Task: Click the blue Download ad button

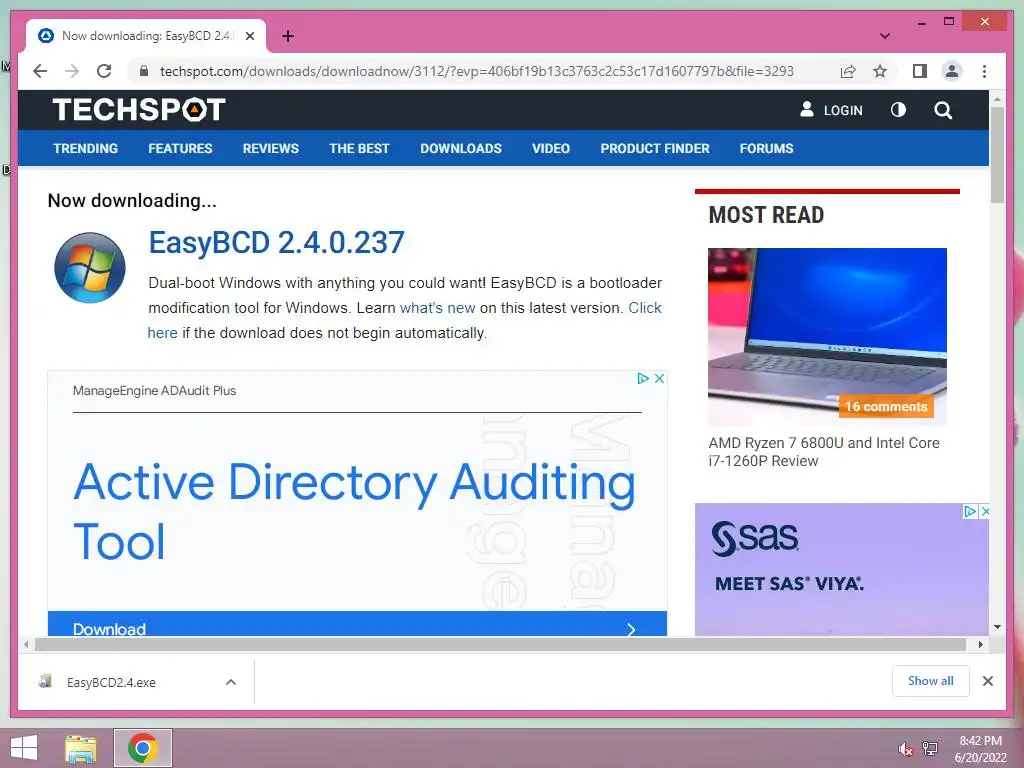Action: point(357,624)
